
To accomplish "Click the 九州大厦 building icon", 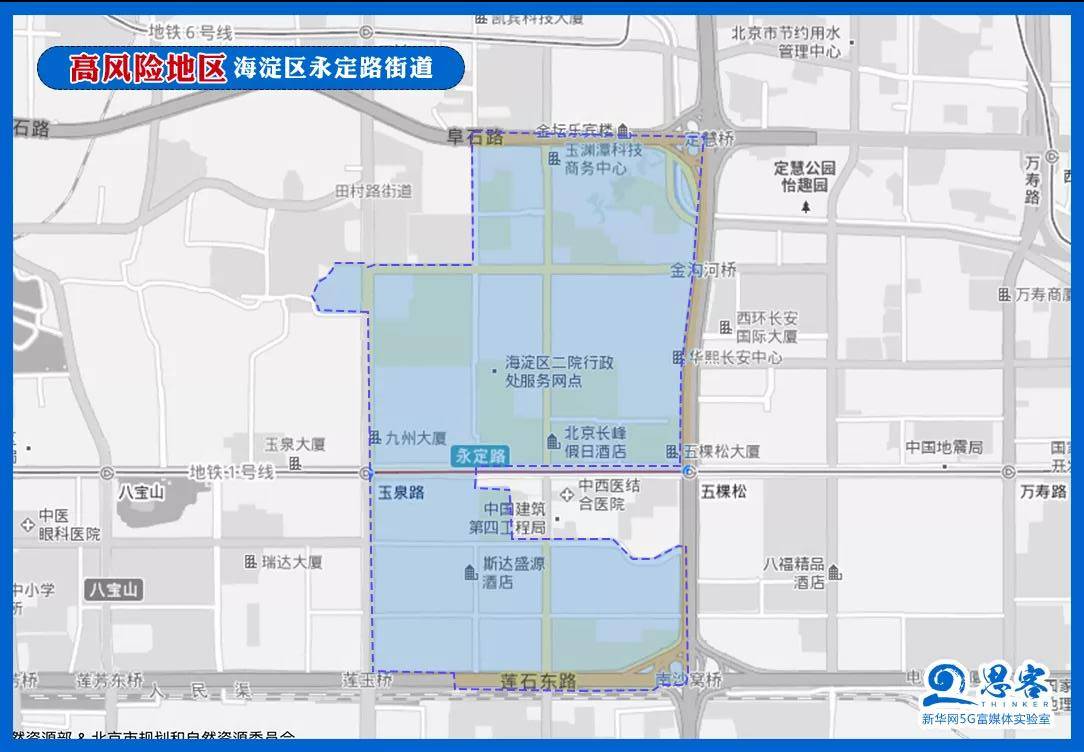I will coord(376,437).
